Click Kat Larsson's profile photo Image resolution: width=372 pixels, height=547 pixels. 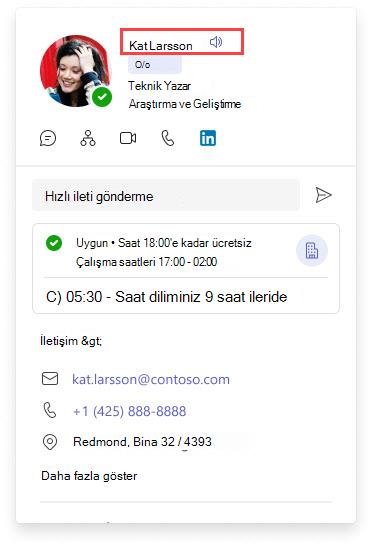coord(75,70)
